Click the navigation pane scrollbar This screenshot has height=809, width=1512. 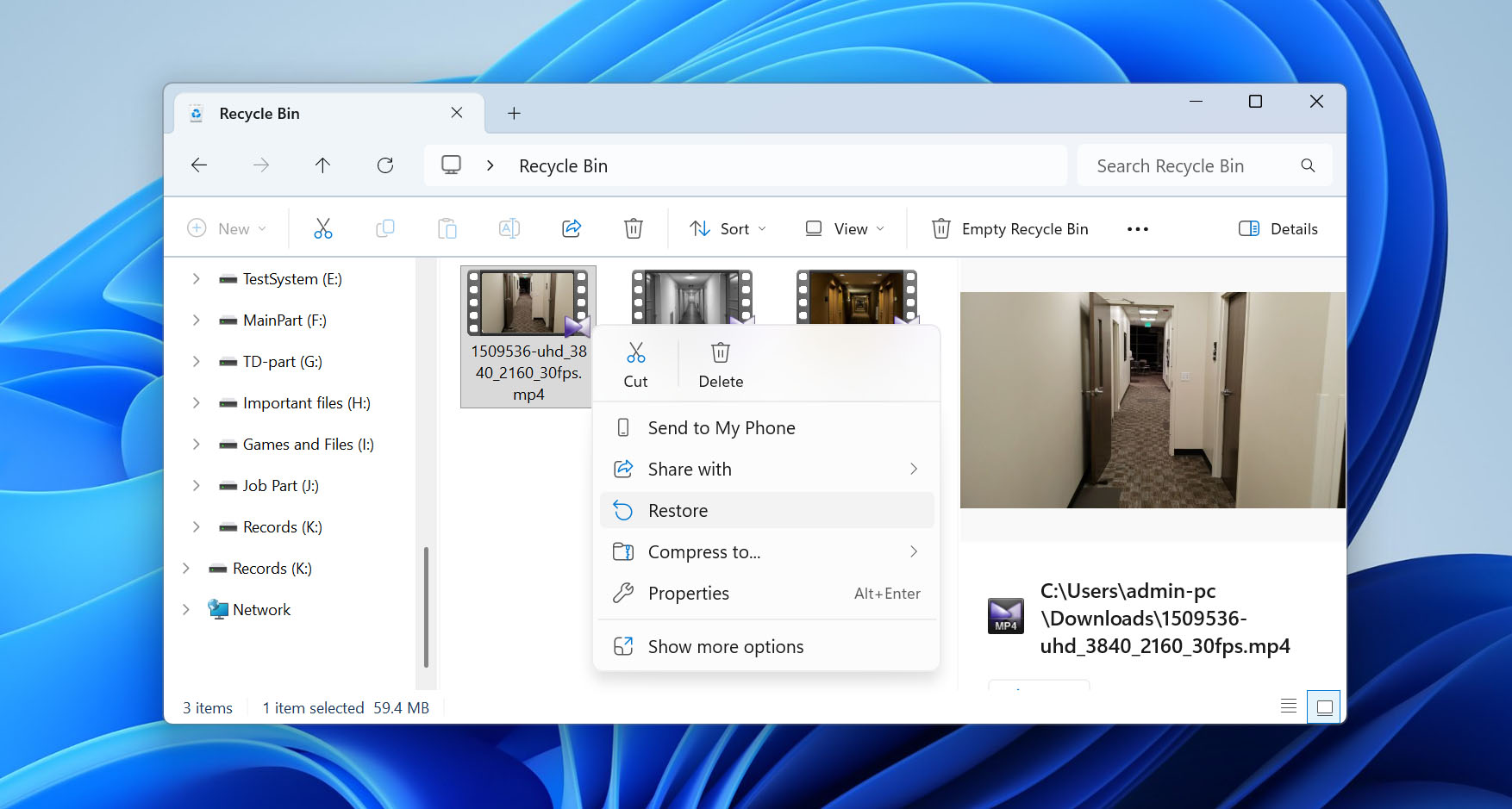coord(426,607)
